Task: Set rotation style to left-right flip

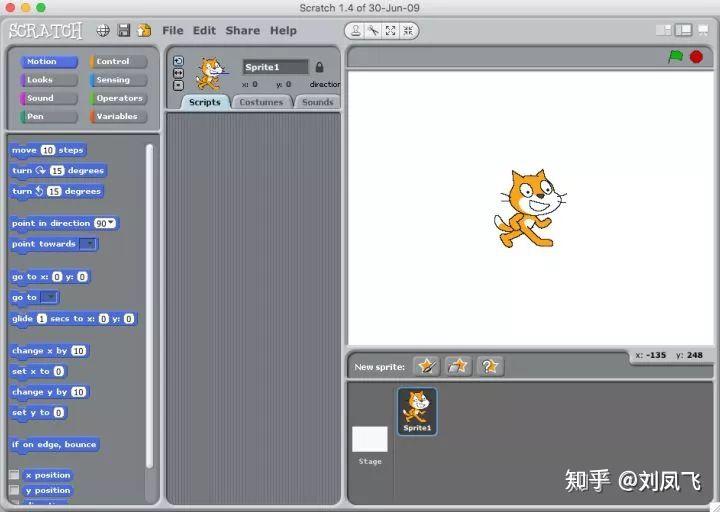Action: coord(178,73)
